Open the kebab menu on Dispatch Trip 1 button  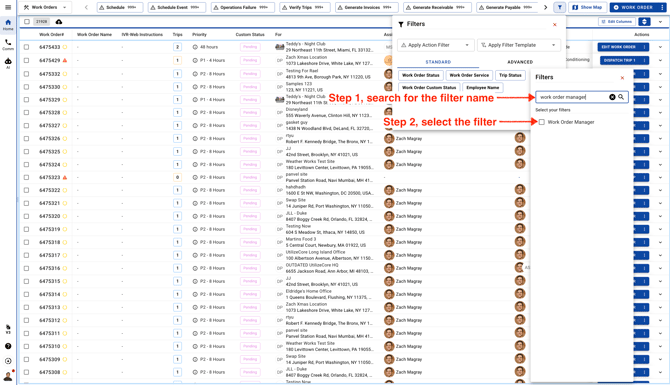tap(644, 60)
